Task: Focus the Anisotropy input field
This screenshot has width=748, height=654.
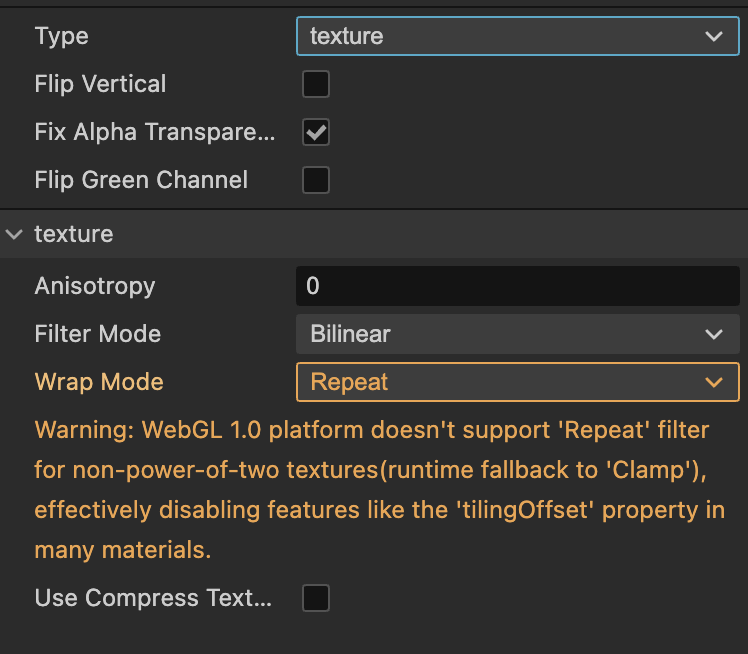Action: [516, 286]
